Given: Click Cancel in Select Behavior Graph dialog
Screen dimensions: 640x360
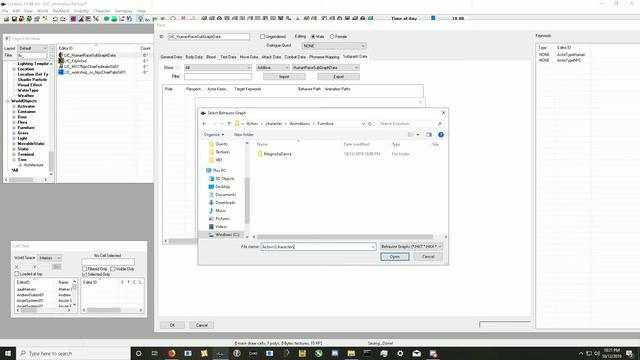Looking at the screenshot, I should click(428, 257).
